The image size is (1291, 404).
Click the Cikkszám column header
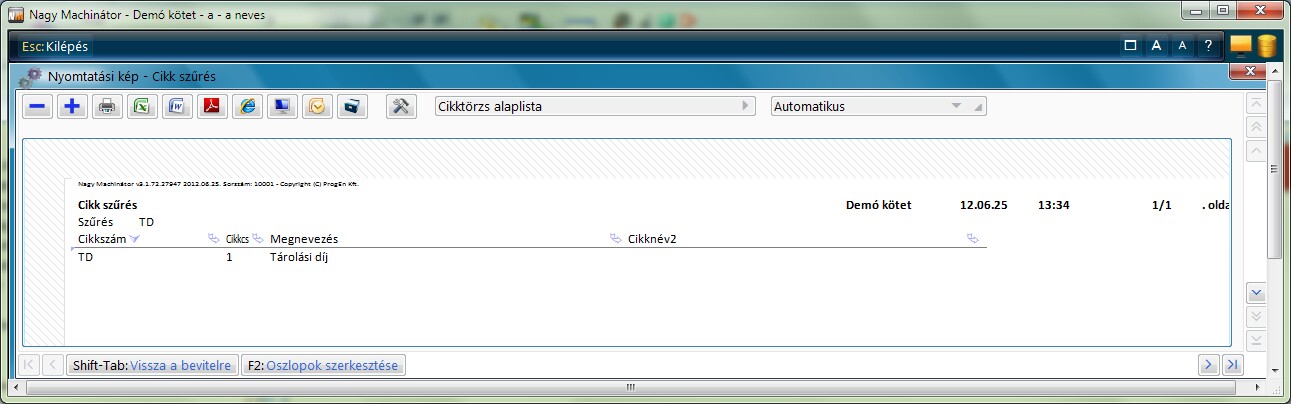coord(102,239)
